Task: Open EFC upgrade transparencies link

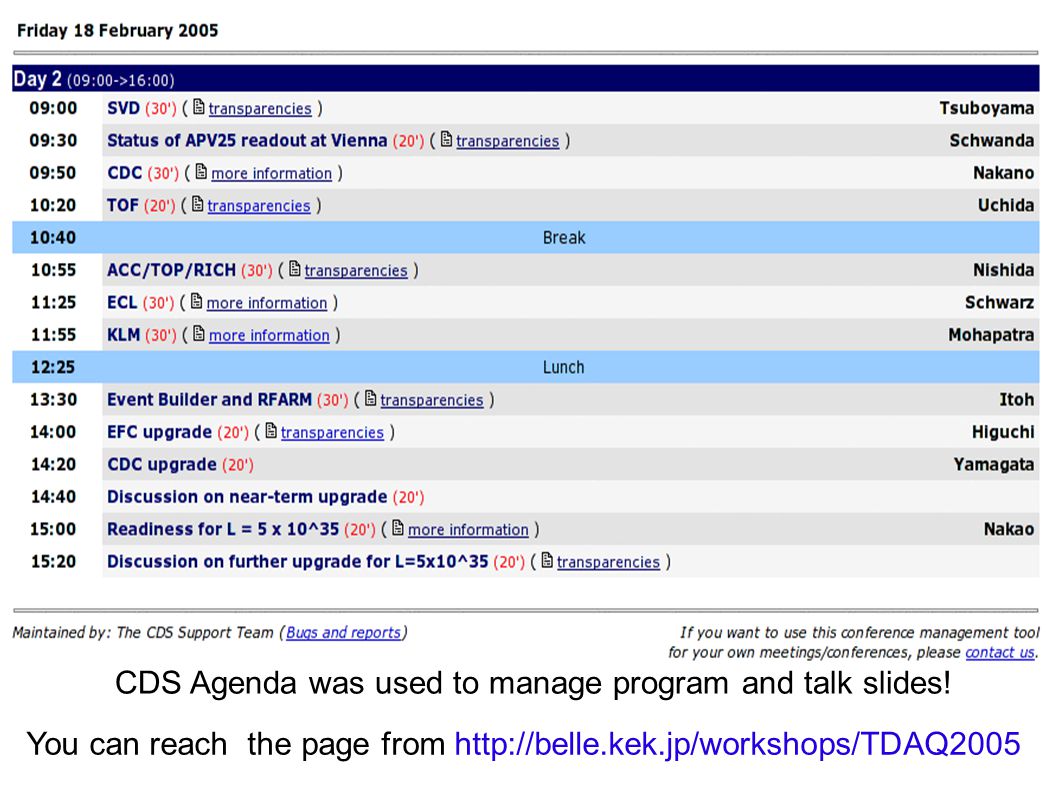Action: point(332,433)
